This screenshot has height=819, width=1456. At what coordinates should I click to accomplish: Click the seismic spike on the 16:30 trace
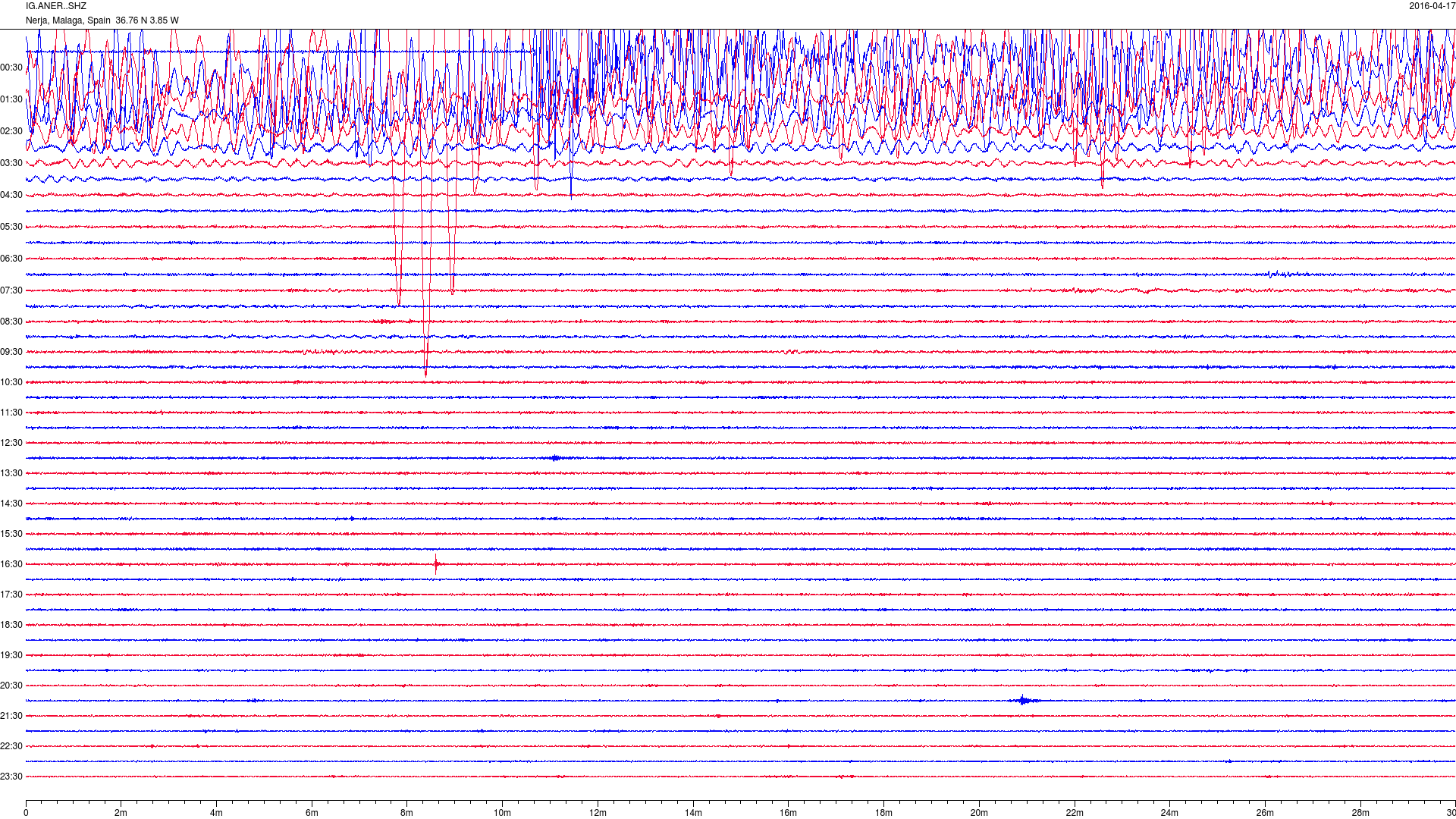tap(436, 563)
